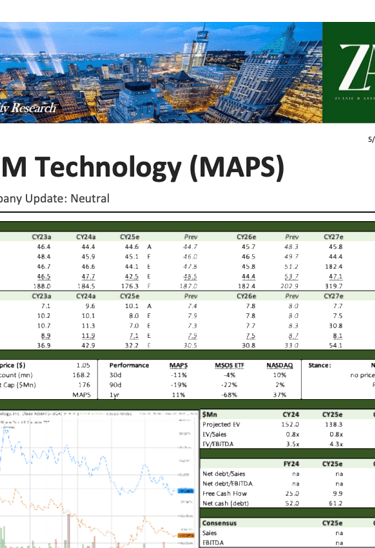The height and width of the screenshot is (548, 375).
Task: Click the 'price ($)' label
Action: click(x=13, y=365)
